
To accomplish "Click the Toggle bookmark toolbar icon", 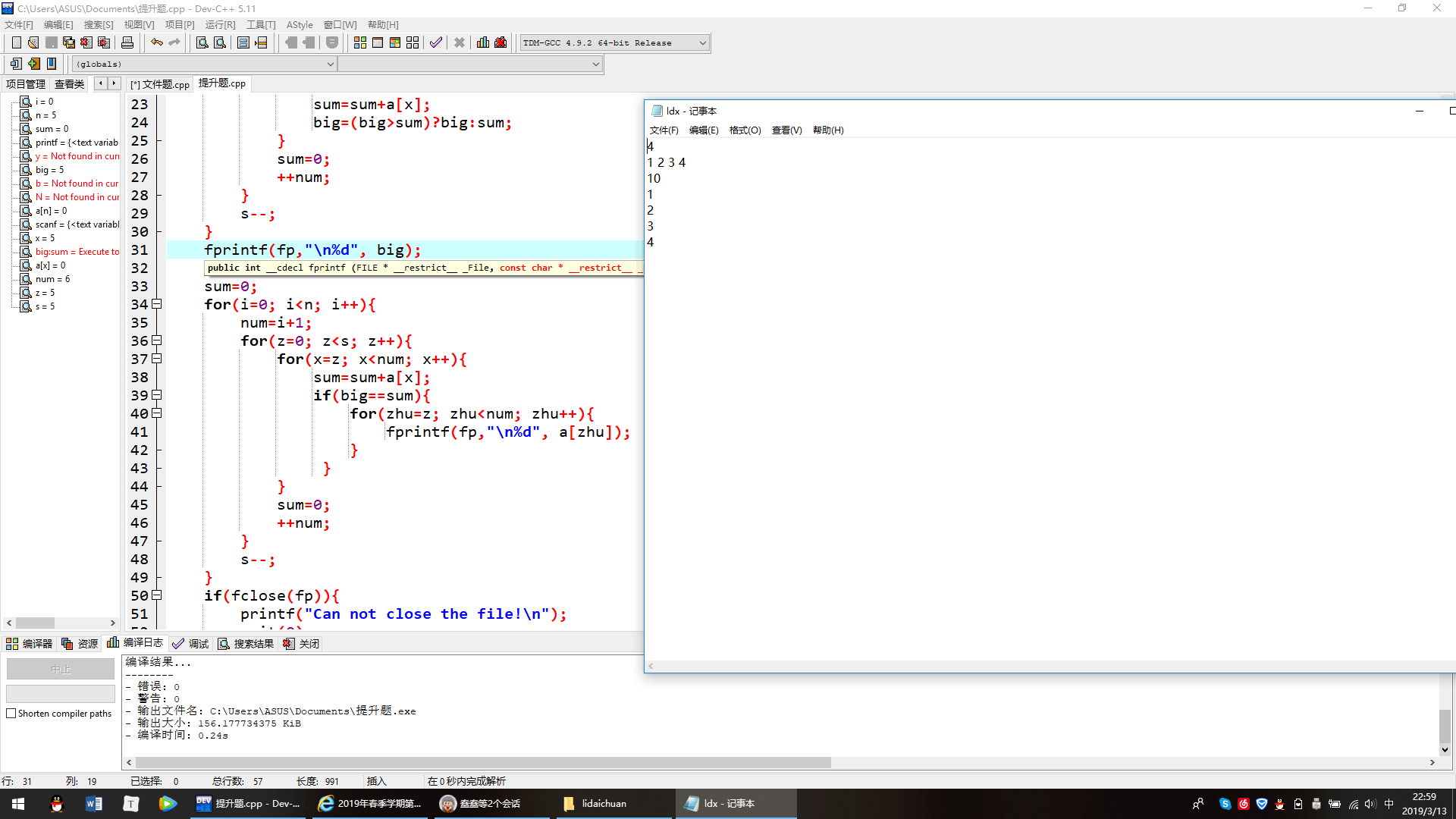I will 243,42.
